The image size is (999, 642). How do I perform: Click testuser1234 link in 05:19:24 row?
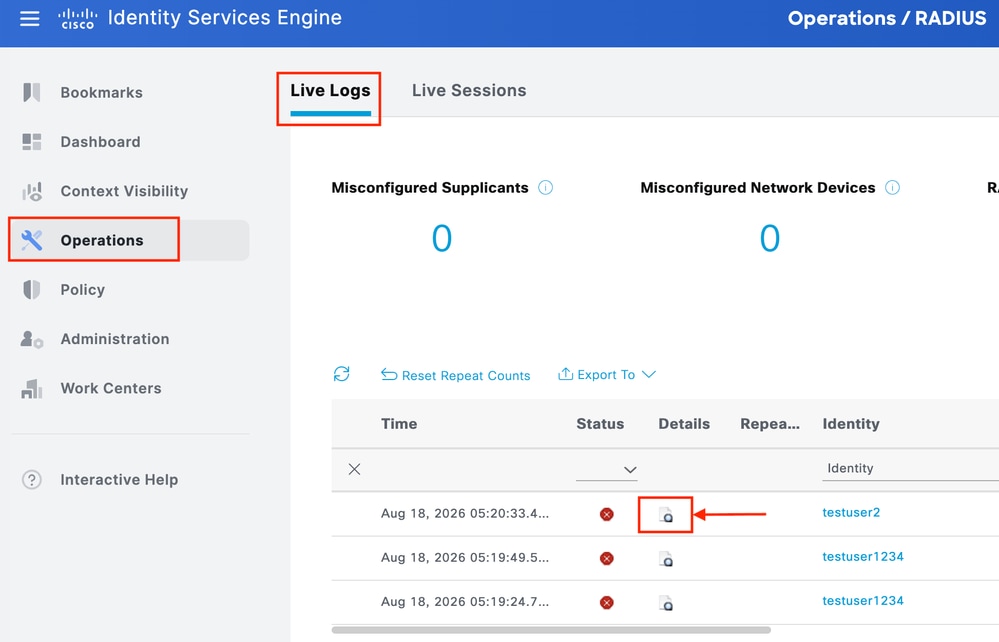(x=863, y=600)
